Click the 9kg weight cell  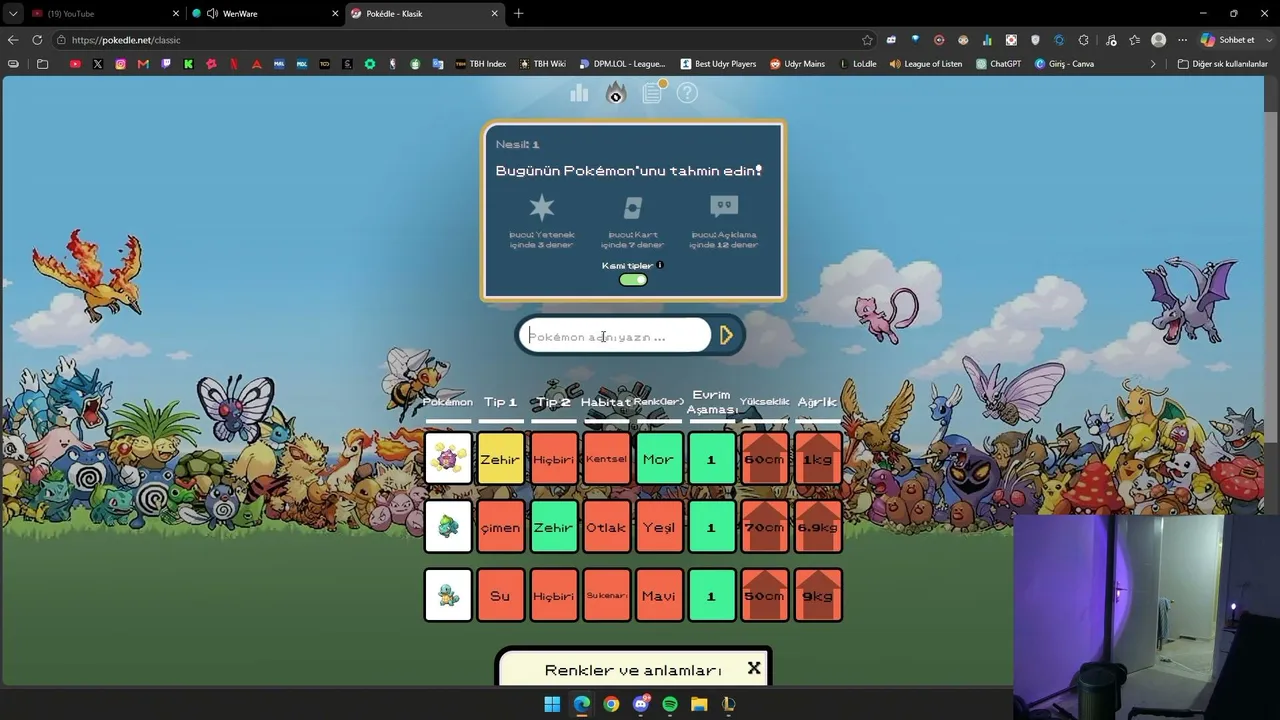pyautogui.click(x=817, y=595)
